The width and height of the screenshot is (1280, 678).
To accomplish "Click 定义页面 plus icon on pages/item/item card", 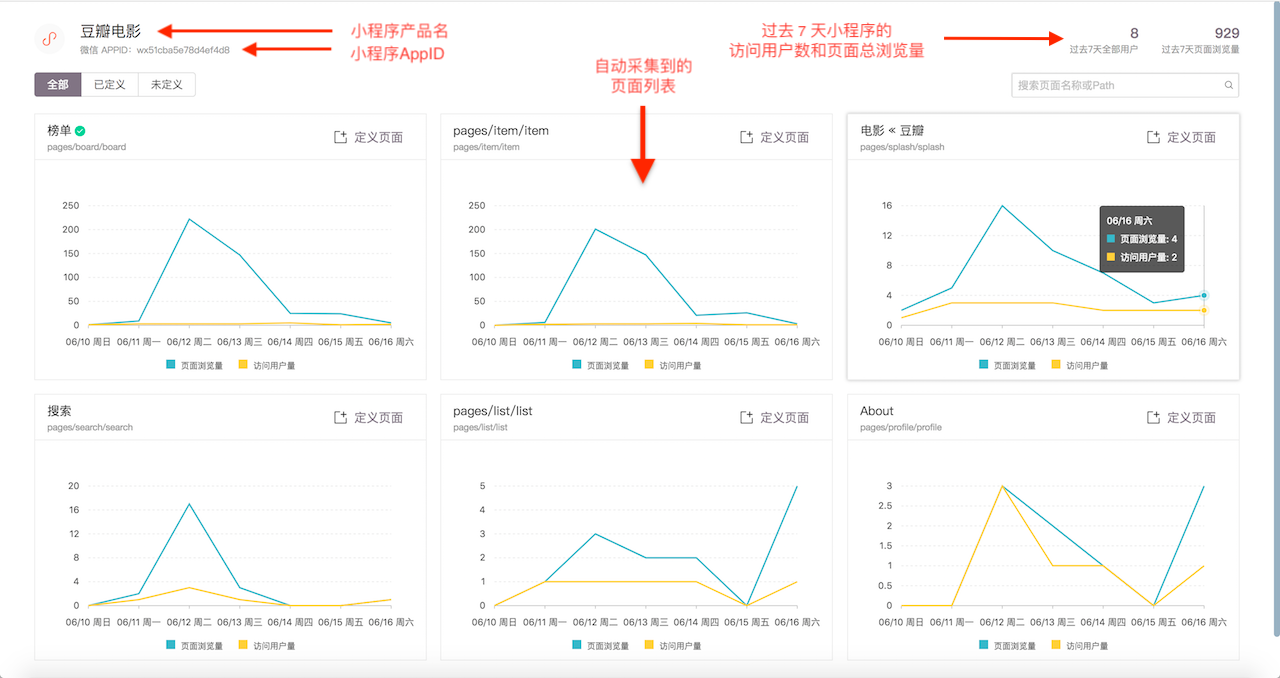I will 746,137.
